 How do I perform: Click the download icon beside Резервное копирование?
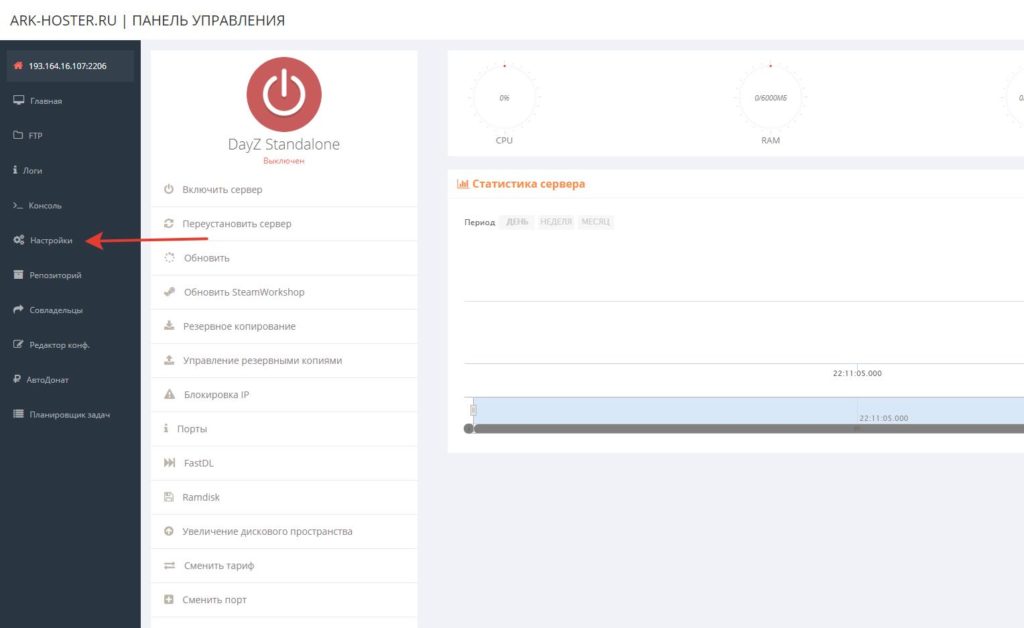168,325
